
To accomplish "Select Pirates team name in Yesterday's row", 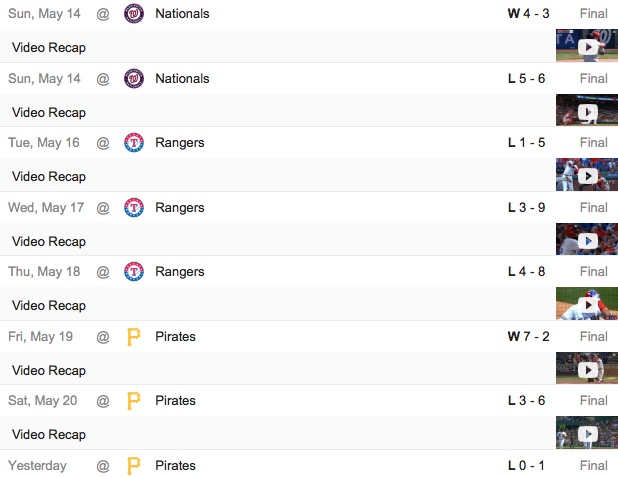I will tap(176, 466).
